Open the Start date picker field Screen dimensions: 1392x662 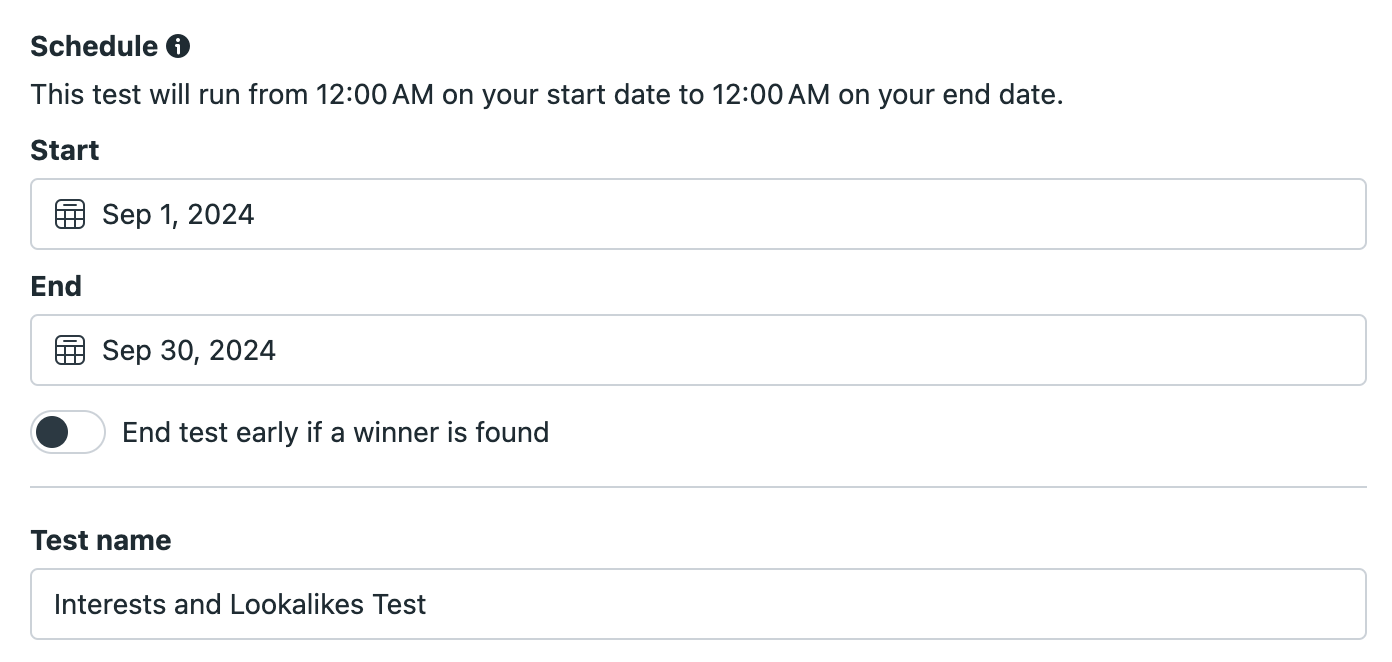698,214
